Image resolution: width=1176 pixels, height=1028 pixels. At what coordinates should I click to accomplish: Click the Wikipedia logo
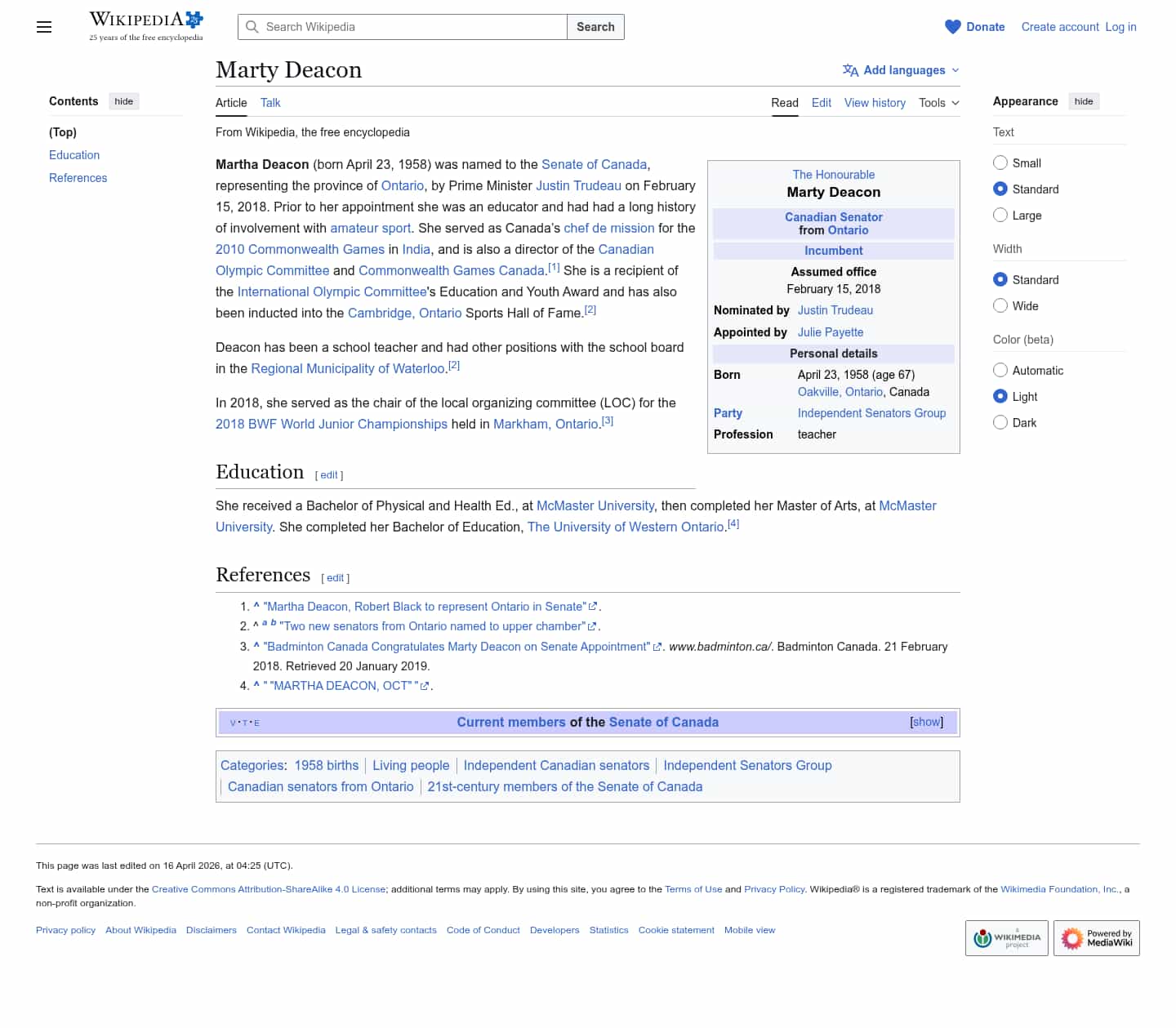click(x=146, y=26)
